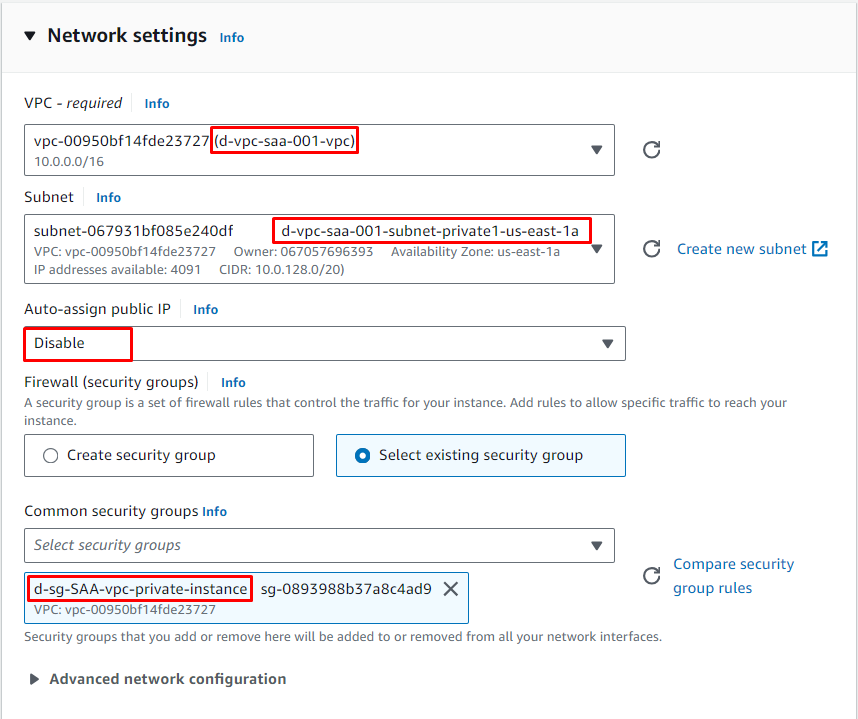Collapse the Network settings section triangle
Viewport: 858px width, 719px height.
29,36
